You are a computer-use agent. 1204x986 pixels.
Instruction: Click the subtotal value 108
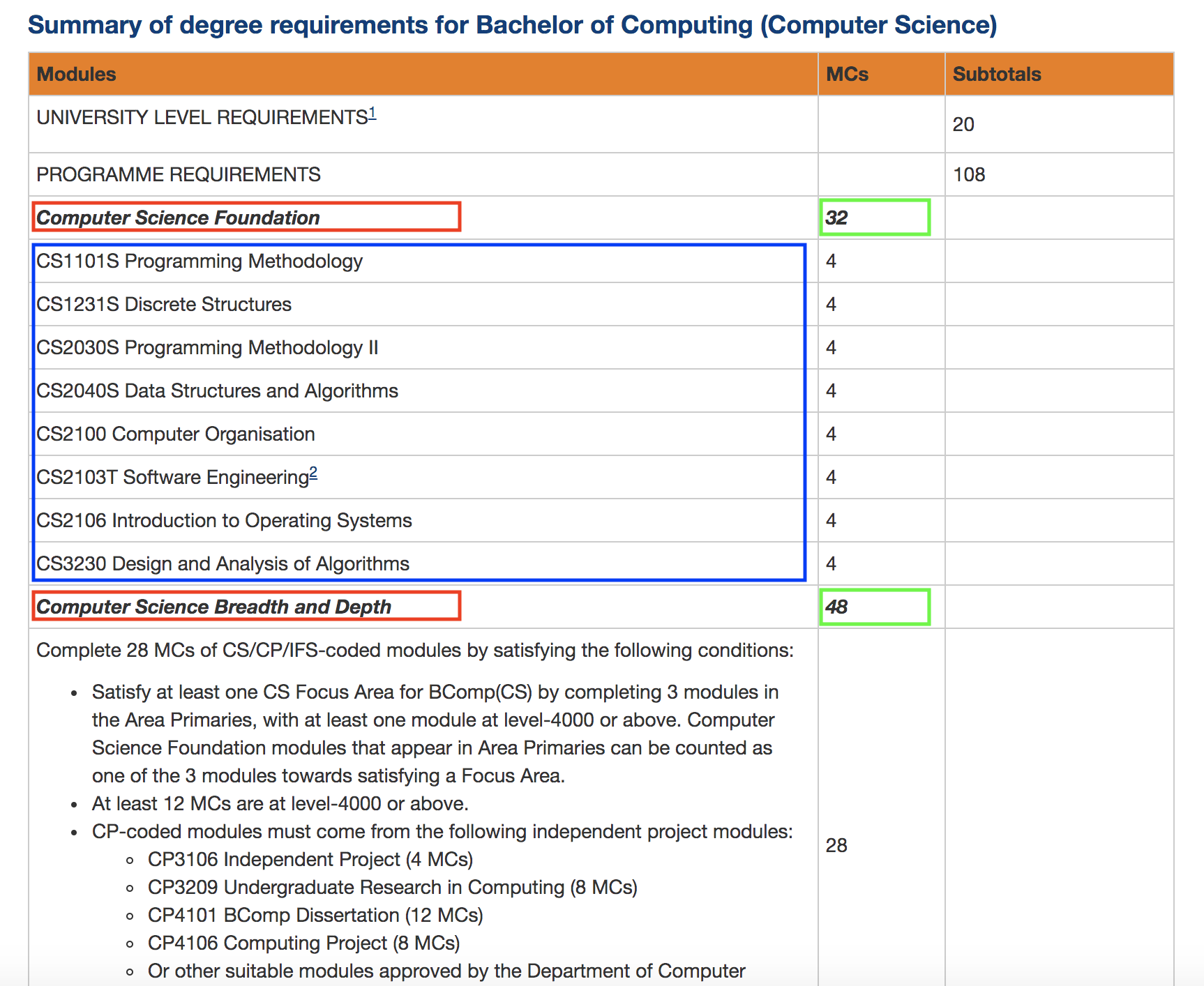[x=969, y=174]
